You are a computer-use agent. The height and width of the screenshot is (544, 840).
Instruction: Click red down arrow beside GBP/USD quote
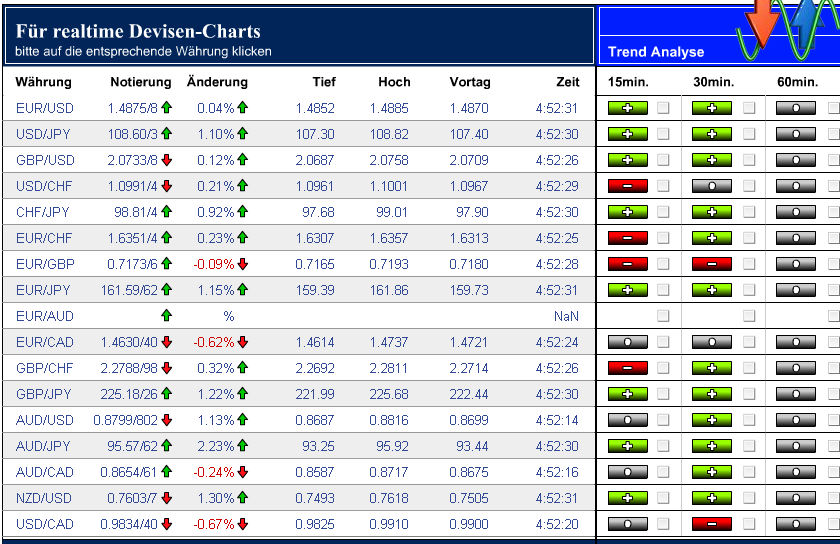pyautogui.click(x=167, y=159)
